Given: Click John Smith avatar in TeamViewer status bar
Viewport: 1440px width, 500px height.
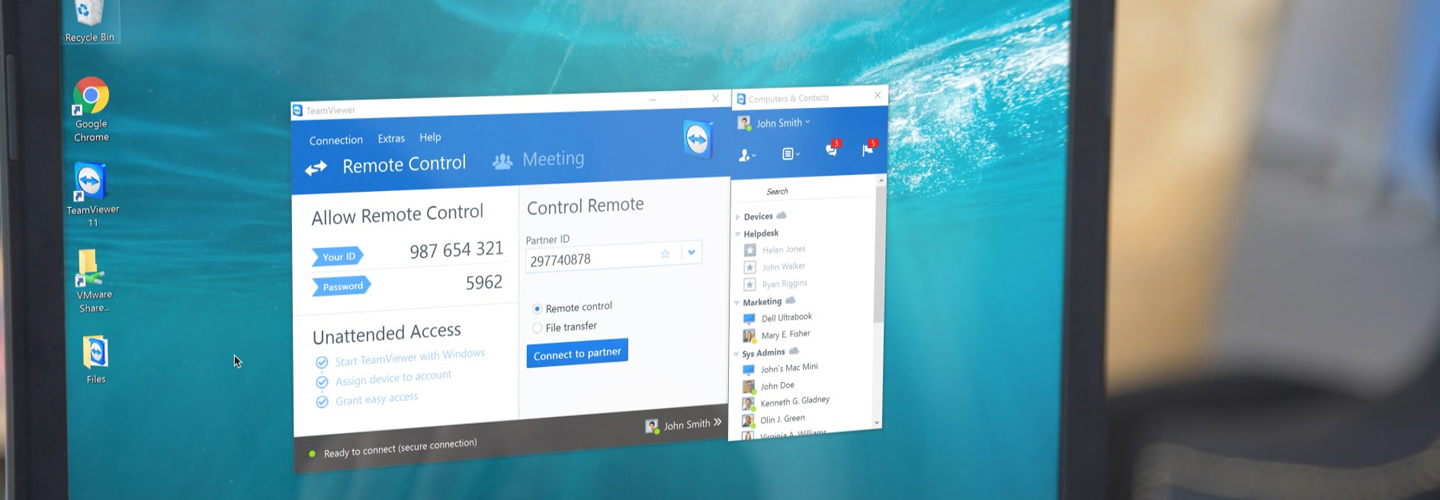Looking at the screenshot, I should 652,427.
